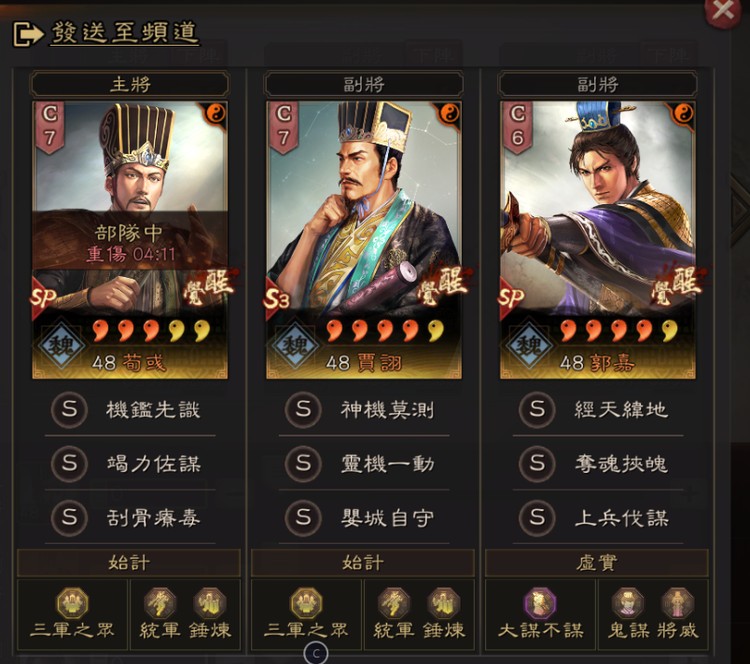Image resolution: width=750 pixels, height=664 pixels.
Task: Click the 主將 header tab
Action: coord(130,85)
